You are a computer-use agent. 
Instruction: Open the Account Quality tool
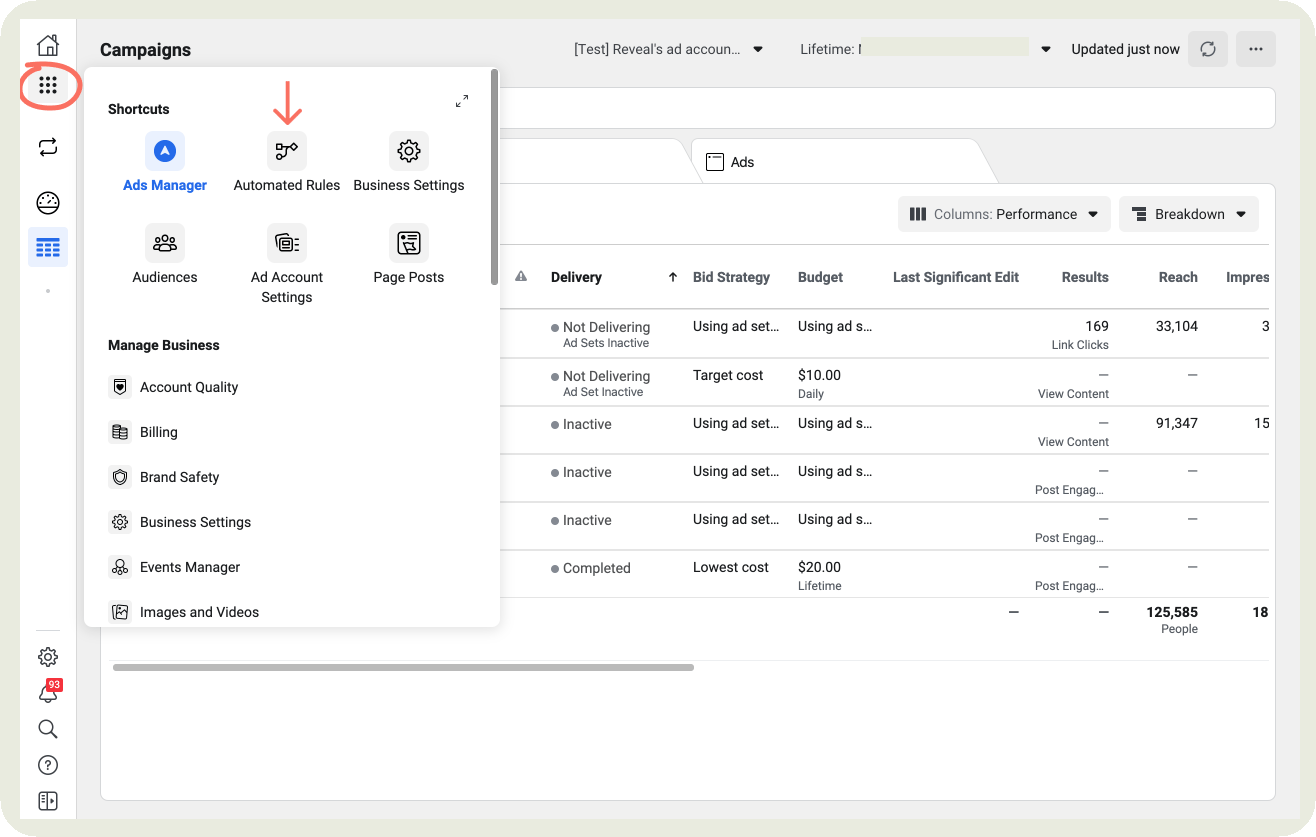(187, 387)
